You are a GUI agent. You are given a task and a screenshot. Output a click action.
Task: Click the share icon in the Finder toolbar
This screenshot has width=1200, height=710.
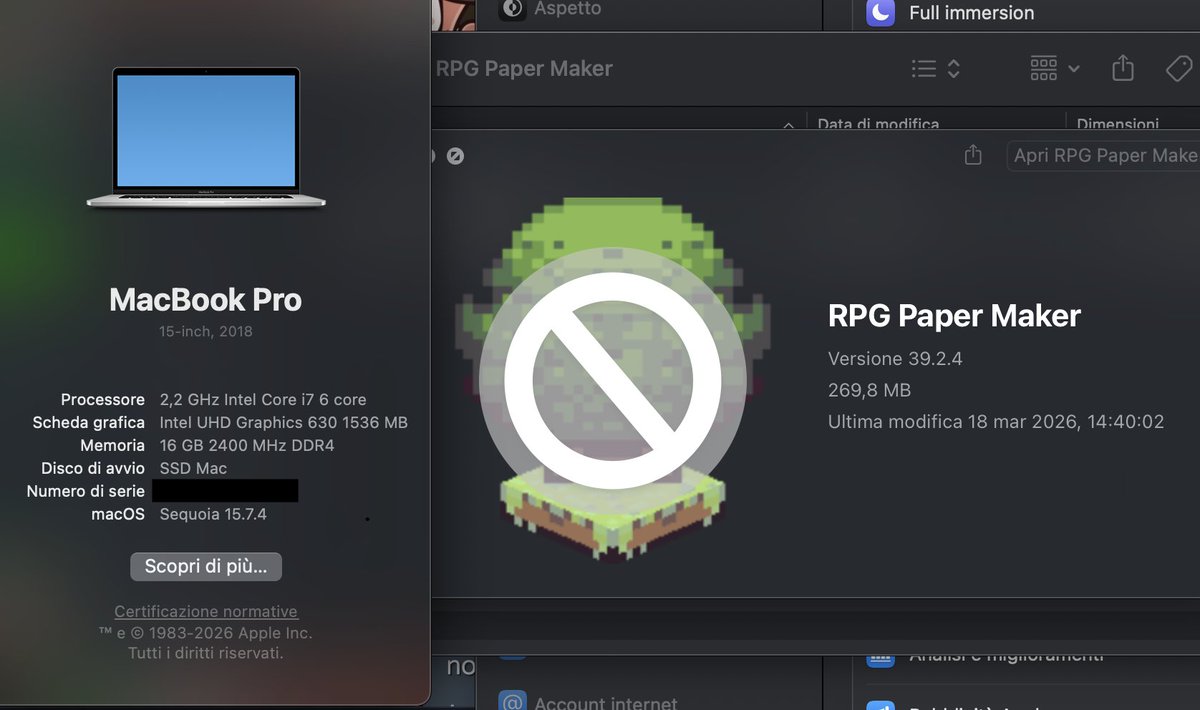pyautogui.click(x=1123, y=68)
